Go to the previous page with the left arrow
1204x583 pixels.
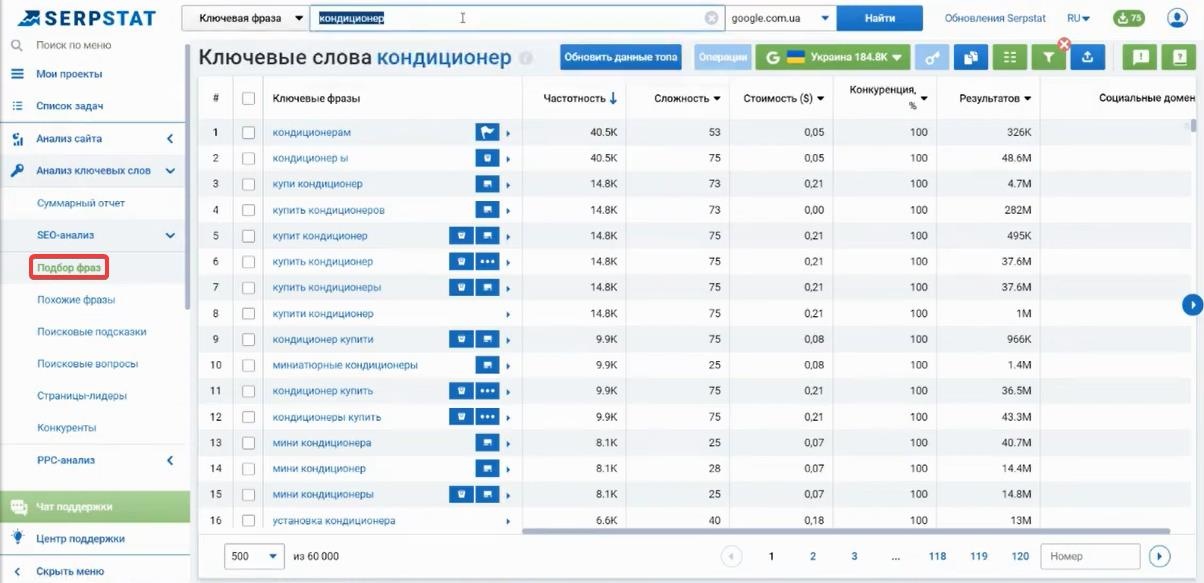[731, 557]
